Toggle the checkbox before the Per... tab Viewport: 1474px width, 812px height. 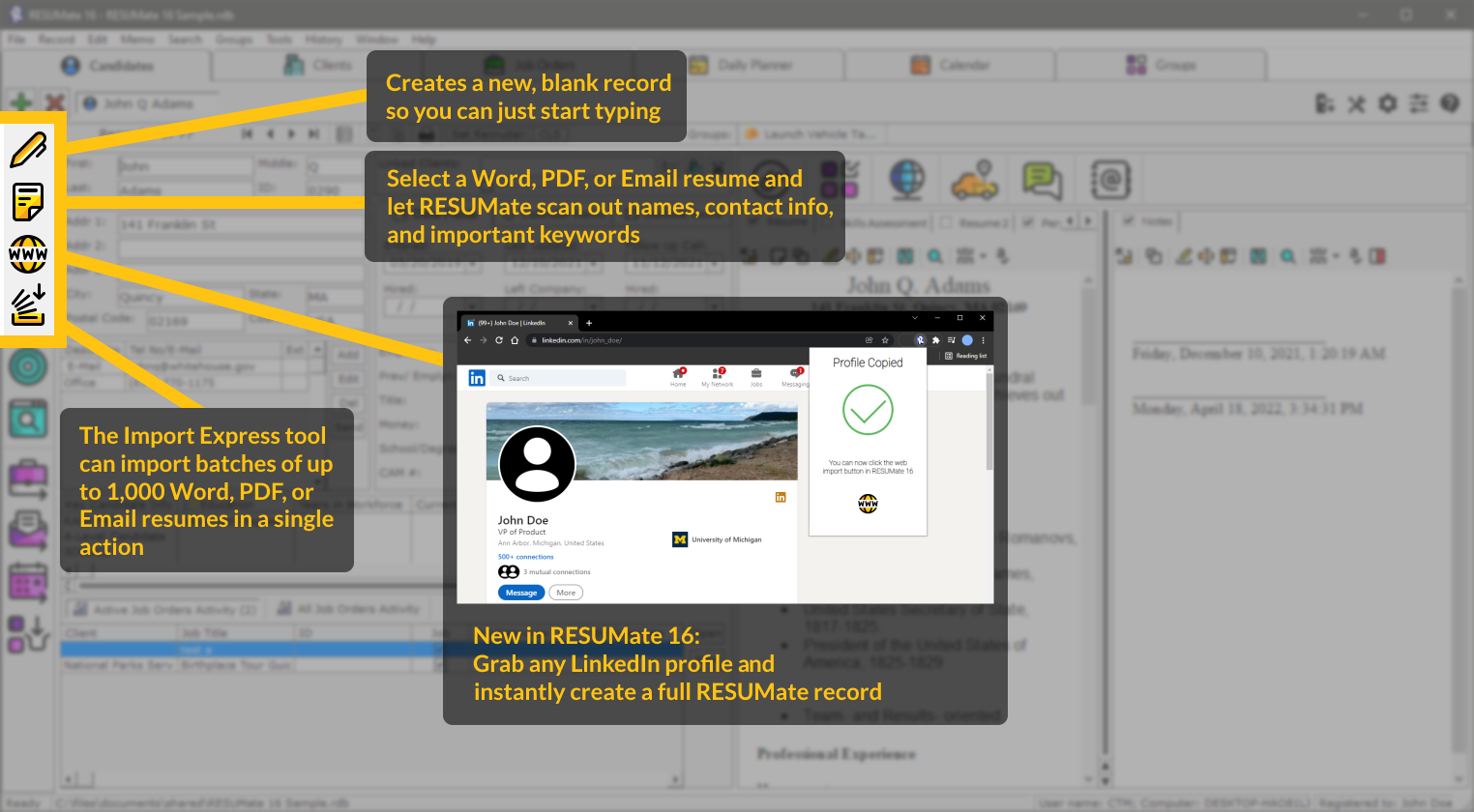point(1029,222)
